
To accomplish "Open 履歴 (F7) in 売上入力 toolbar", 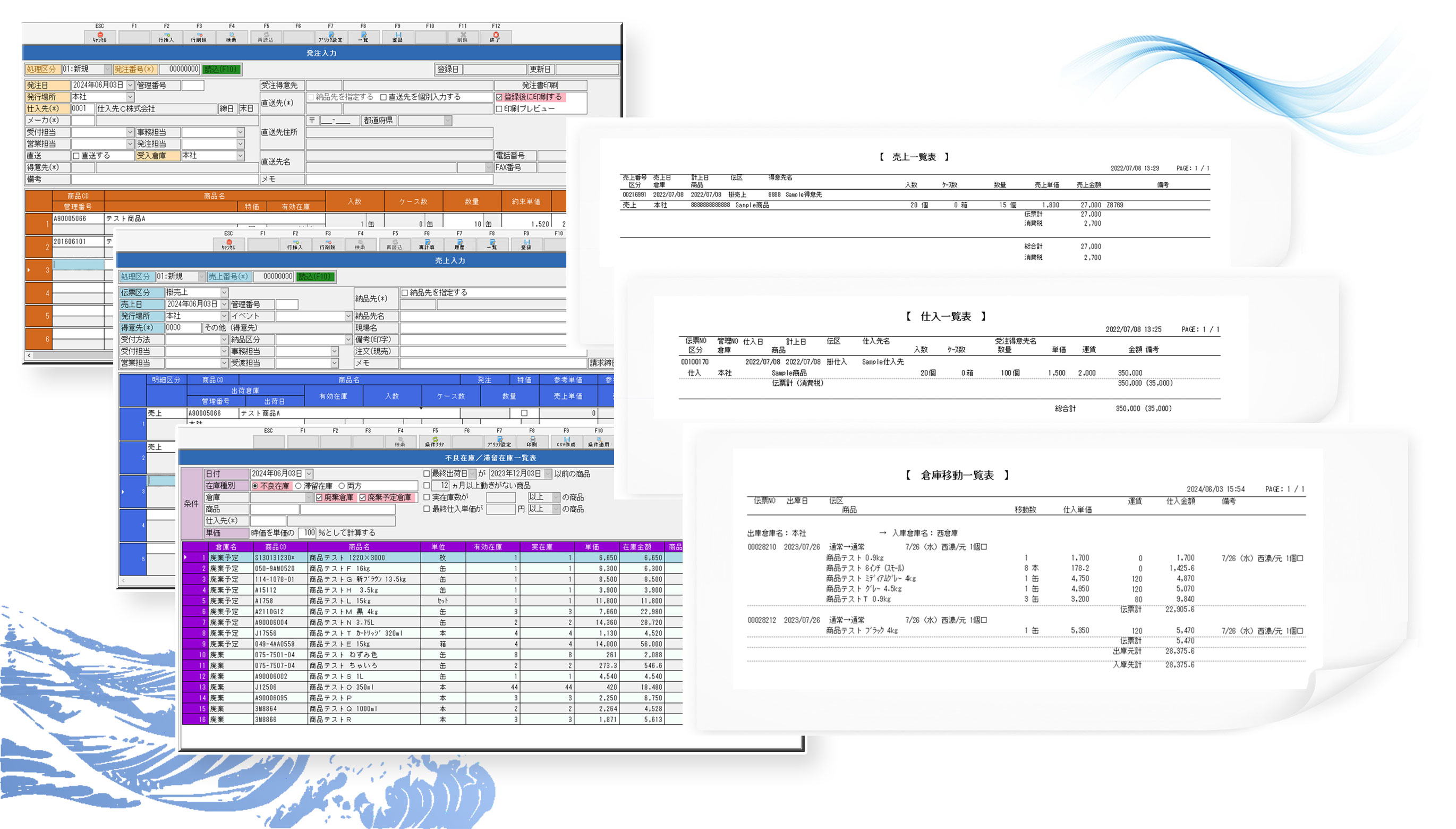I will tap(459, 244).
